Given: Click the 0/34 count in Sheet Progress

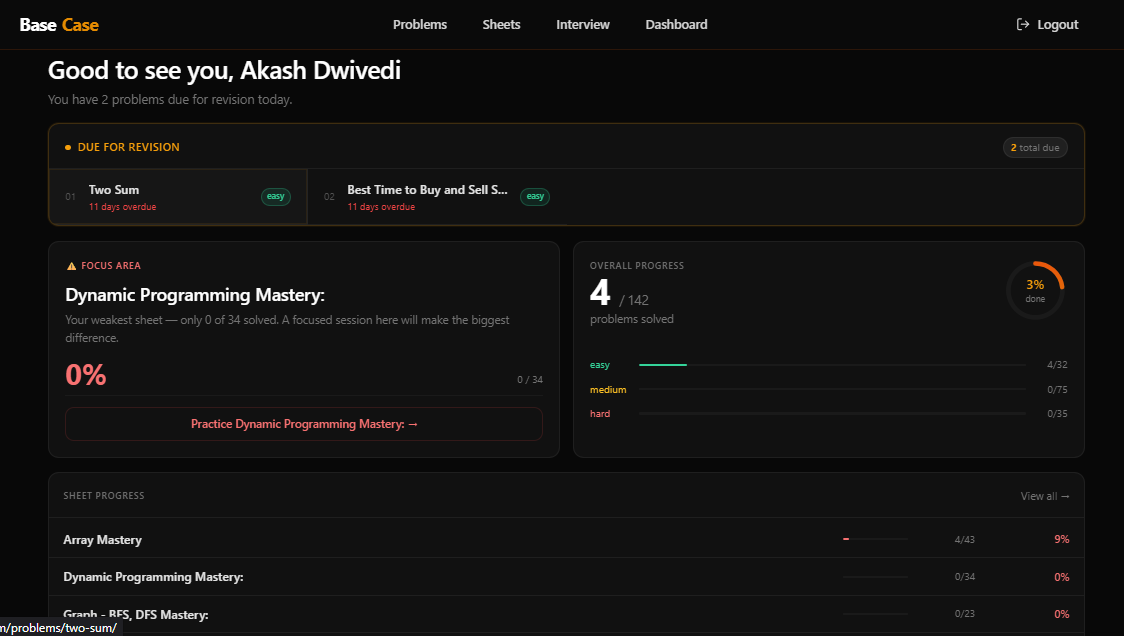Looking at the screenshot, I should tap(964, 576).
